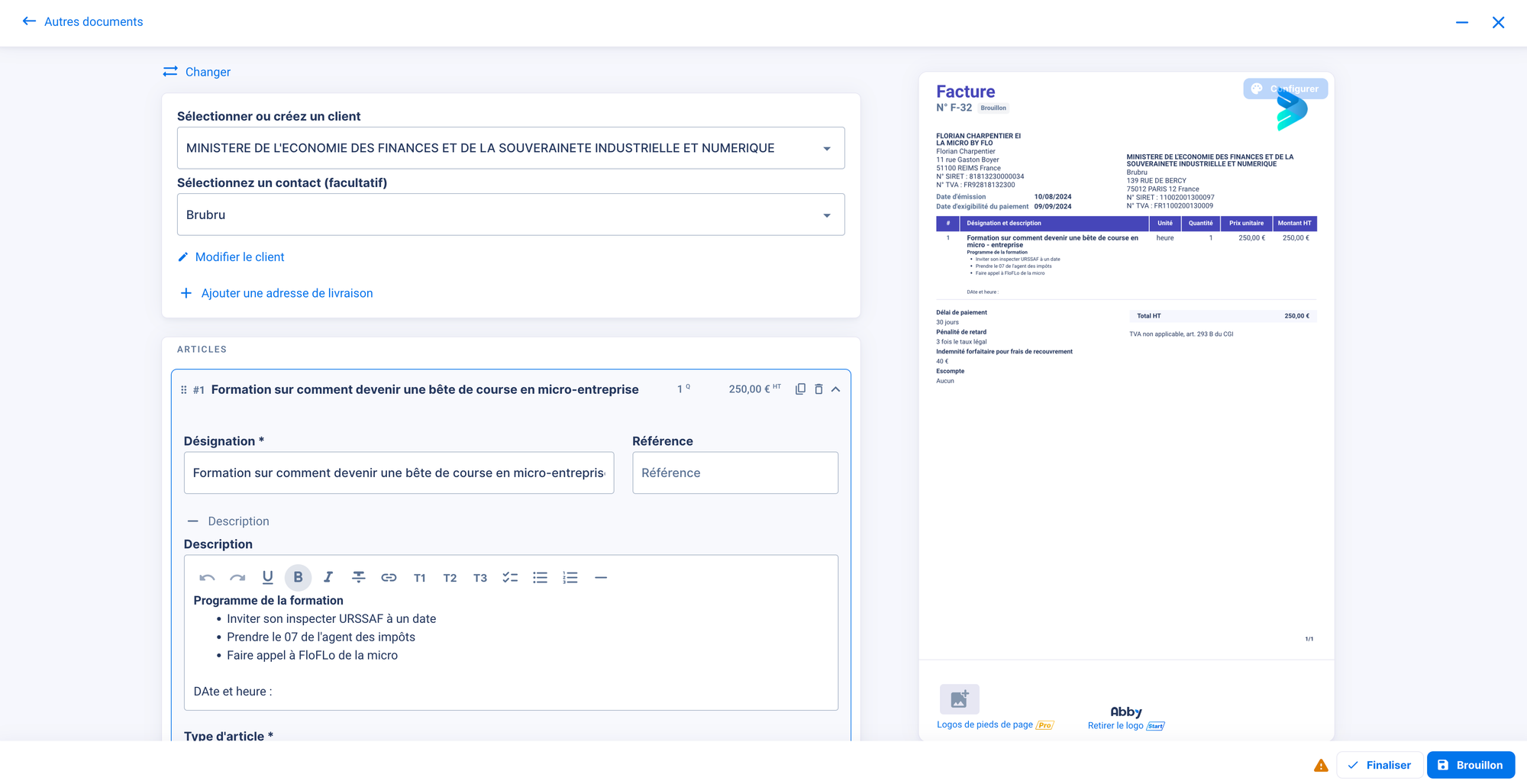1527x784 pixels.
Task: Insert a checklist in description
Action: pos(510,578)
